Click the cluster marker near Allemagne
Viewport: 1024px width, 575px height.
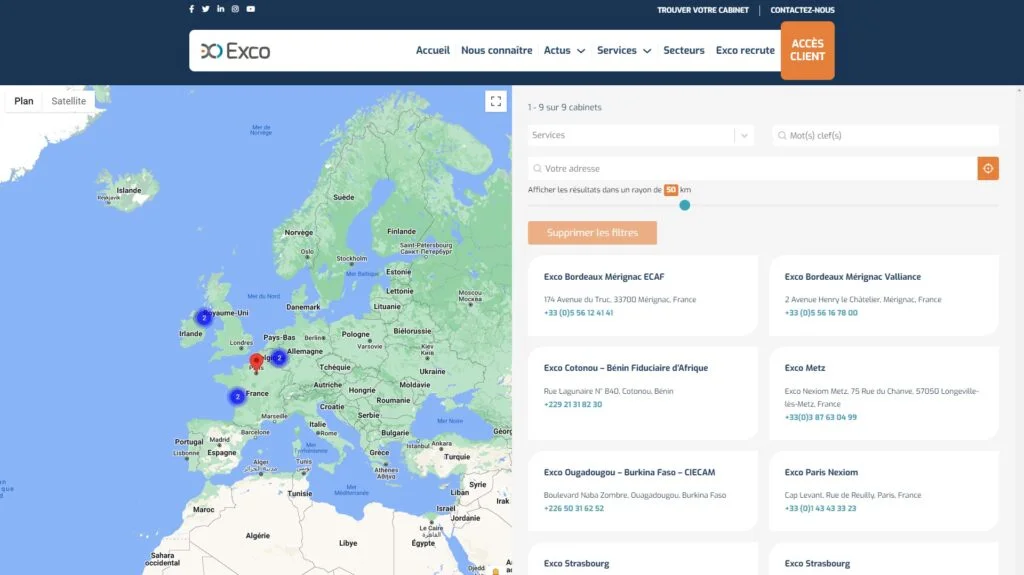coord(279,357)
